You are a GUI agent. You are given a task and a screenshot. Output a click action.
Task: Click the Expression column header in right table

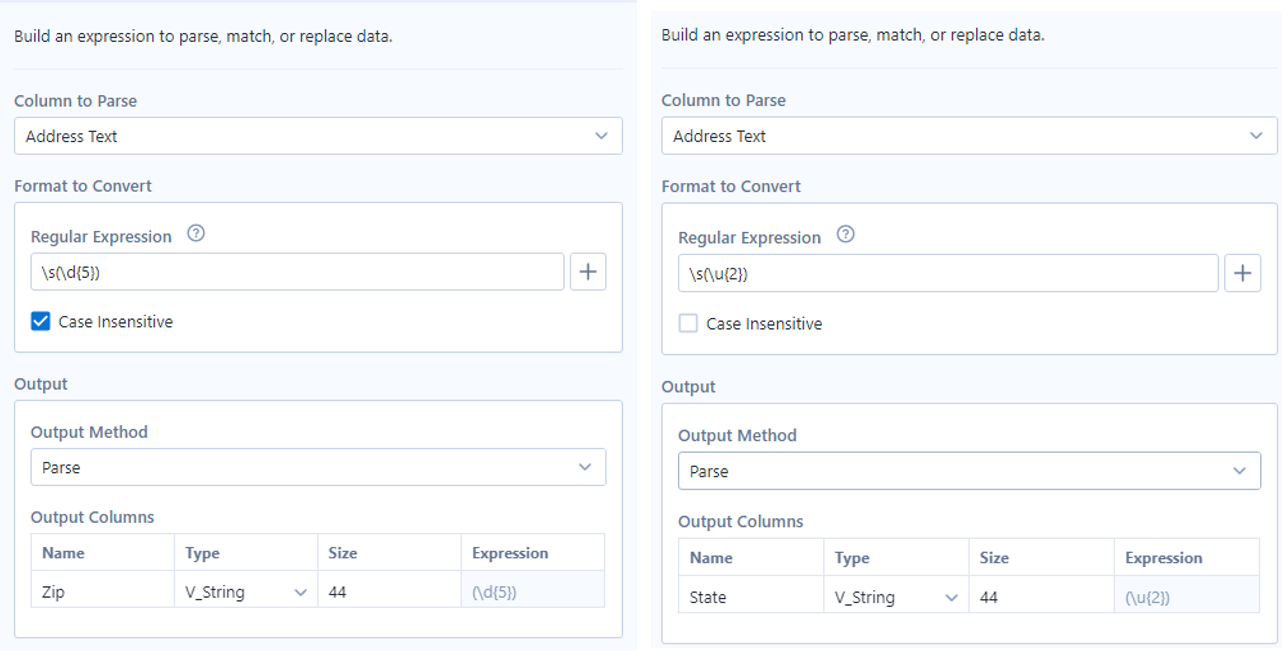point(1163,556)
